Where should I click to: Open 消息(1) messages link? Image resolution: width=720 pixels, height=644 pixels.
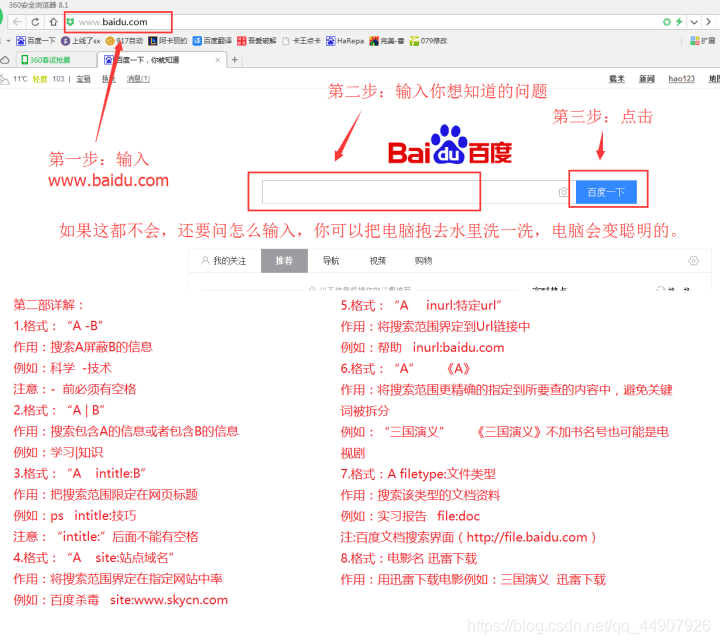tap(138, 79)
